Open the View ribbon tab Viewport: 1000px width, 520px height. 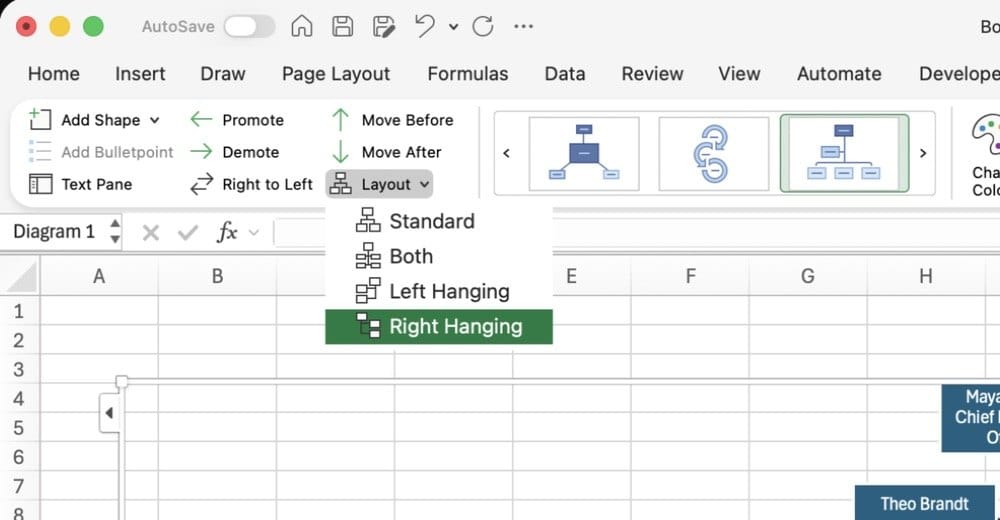(x=739, y=73)
